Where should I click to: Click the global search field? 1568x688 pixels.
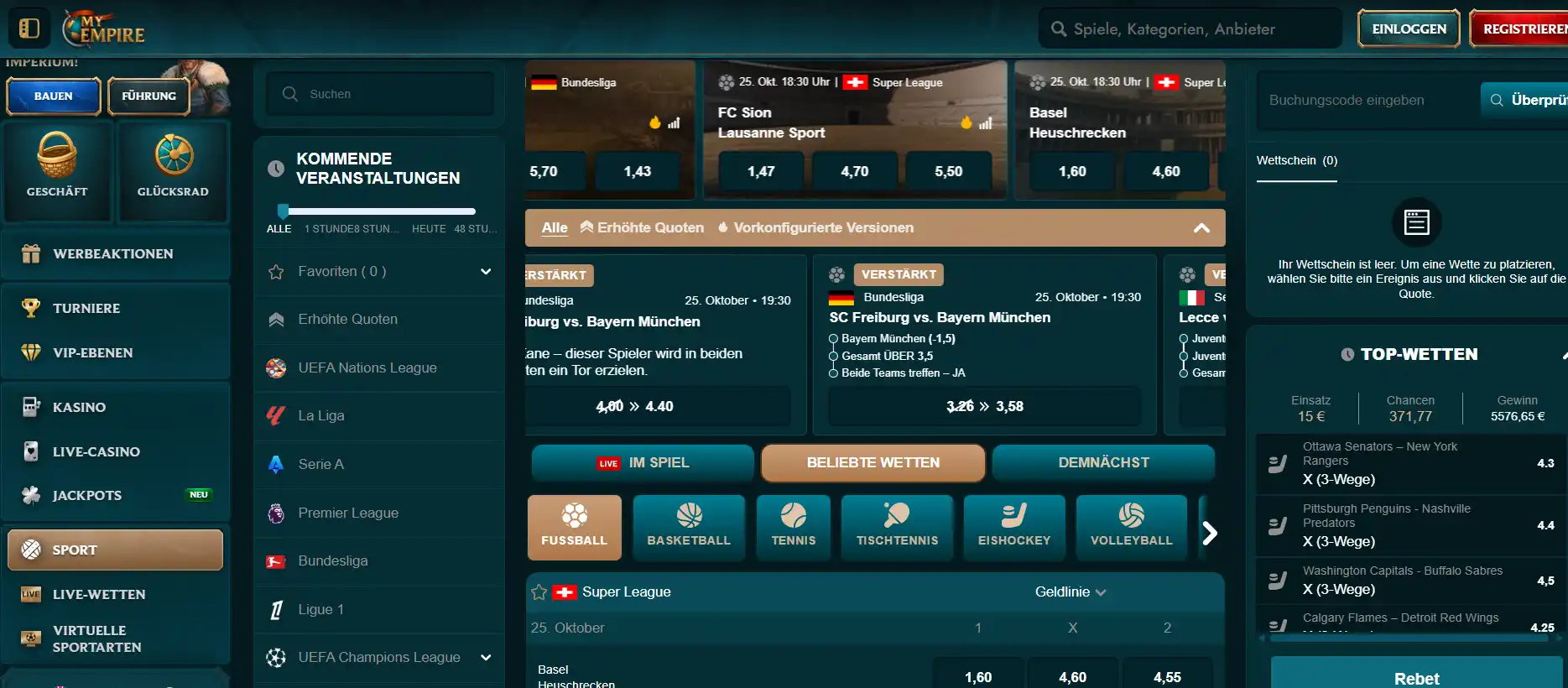pyautogui.click(x=1190, y=29)
